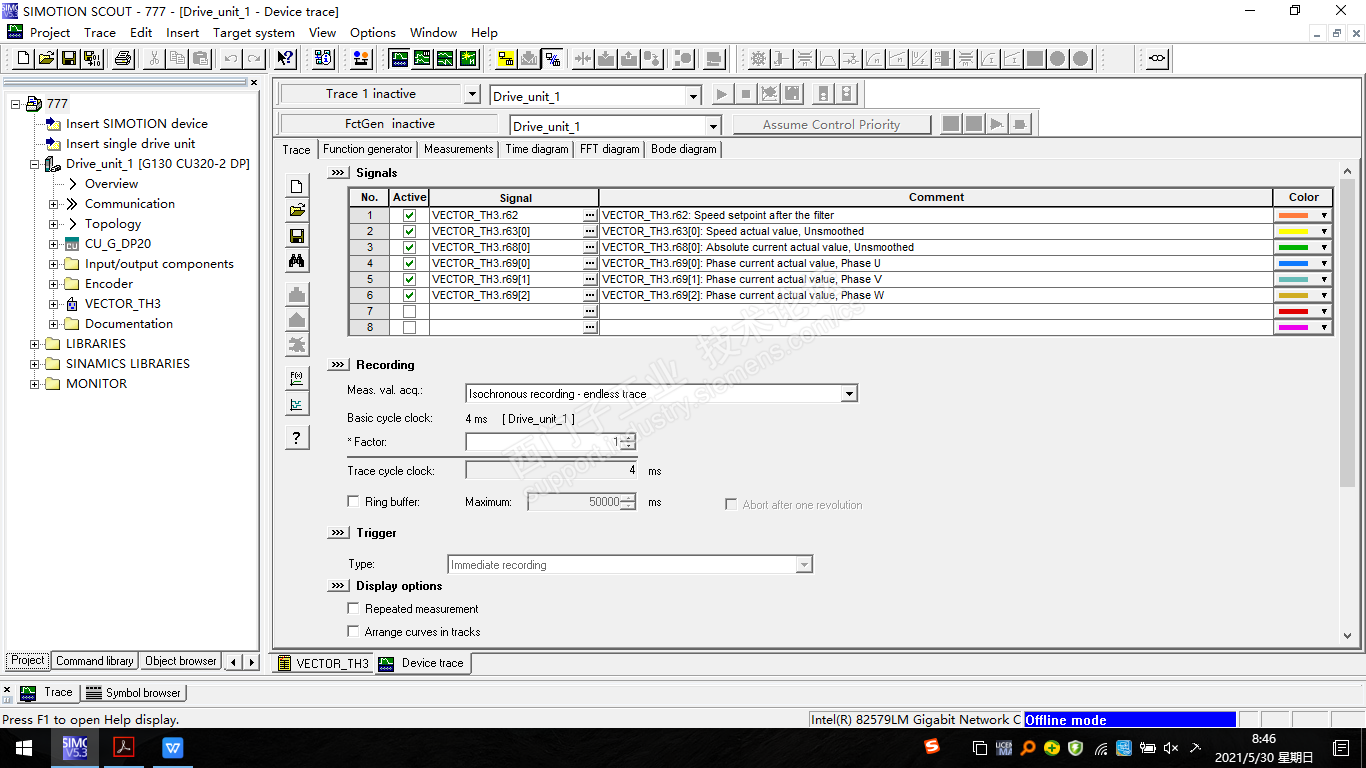
Task: Uncheck Active for signal VECTOR_TH3.r62
Action: pos(409,215)
